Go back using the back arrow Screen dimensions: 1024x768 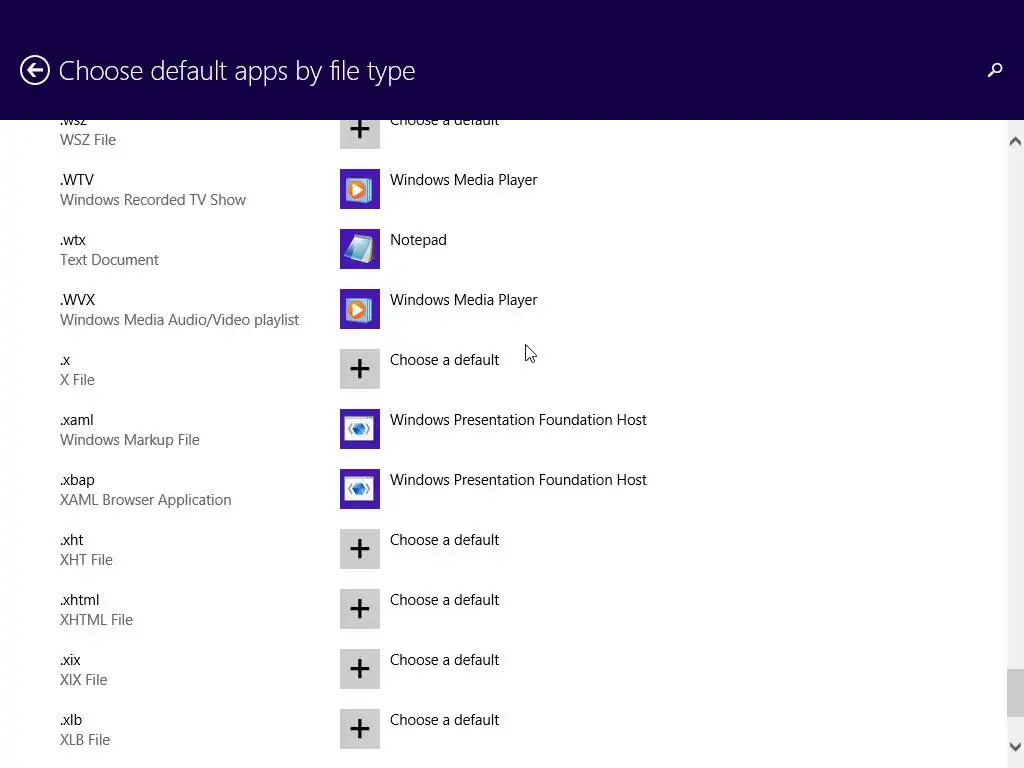pos(35,70)
